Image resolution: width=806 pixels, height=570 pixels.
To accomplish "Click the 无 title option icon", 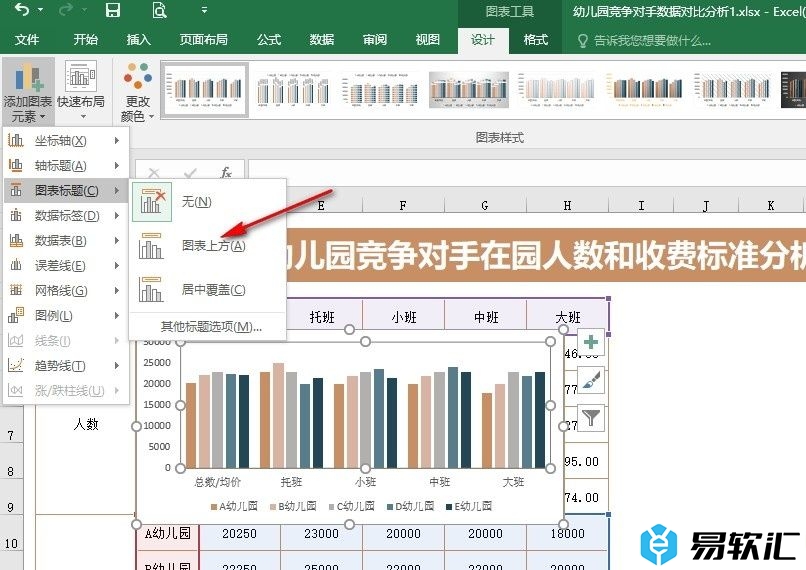I will pyautogui.click(x=152, y=201).
